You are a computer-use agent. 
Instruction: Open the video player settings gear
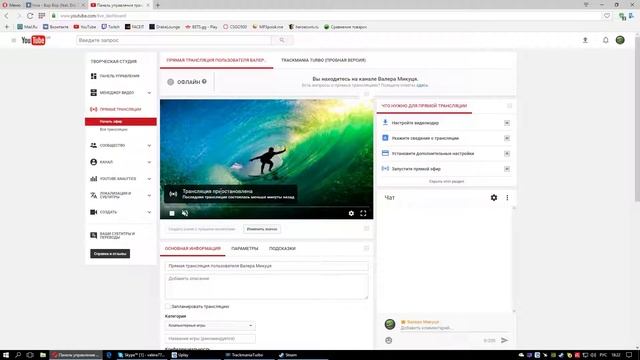[x=351, y=213]
